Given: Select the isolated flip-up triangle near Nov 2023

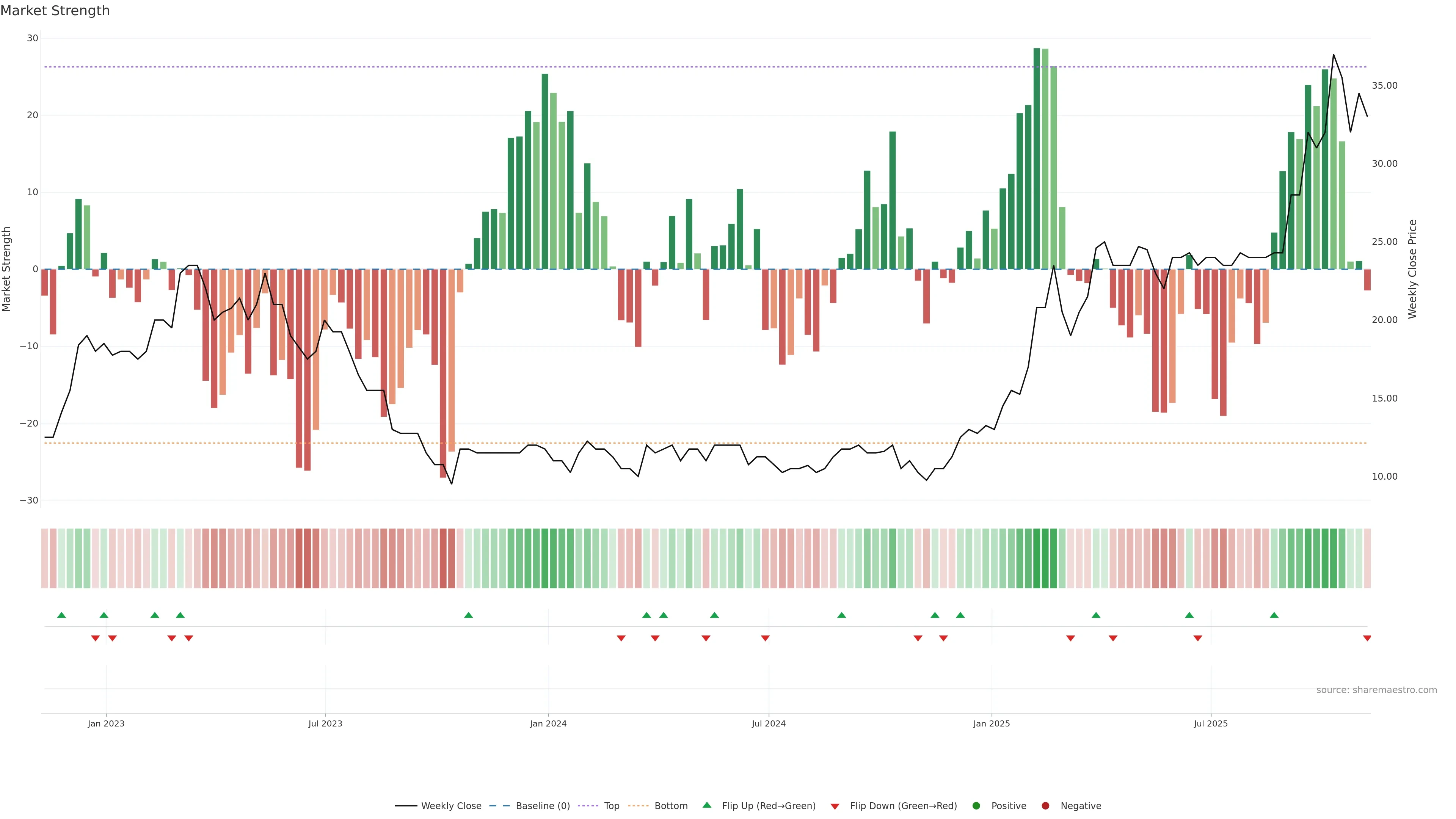Looking at the screenshot, I should 469,615.
